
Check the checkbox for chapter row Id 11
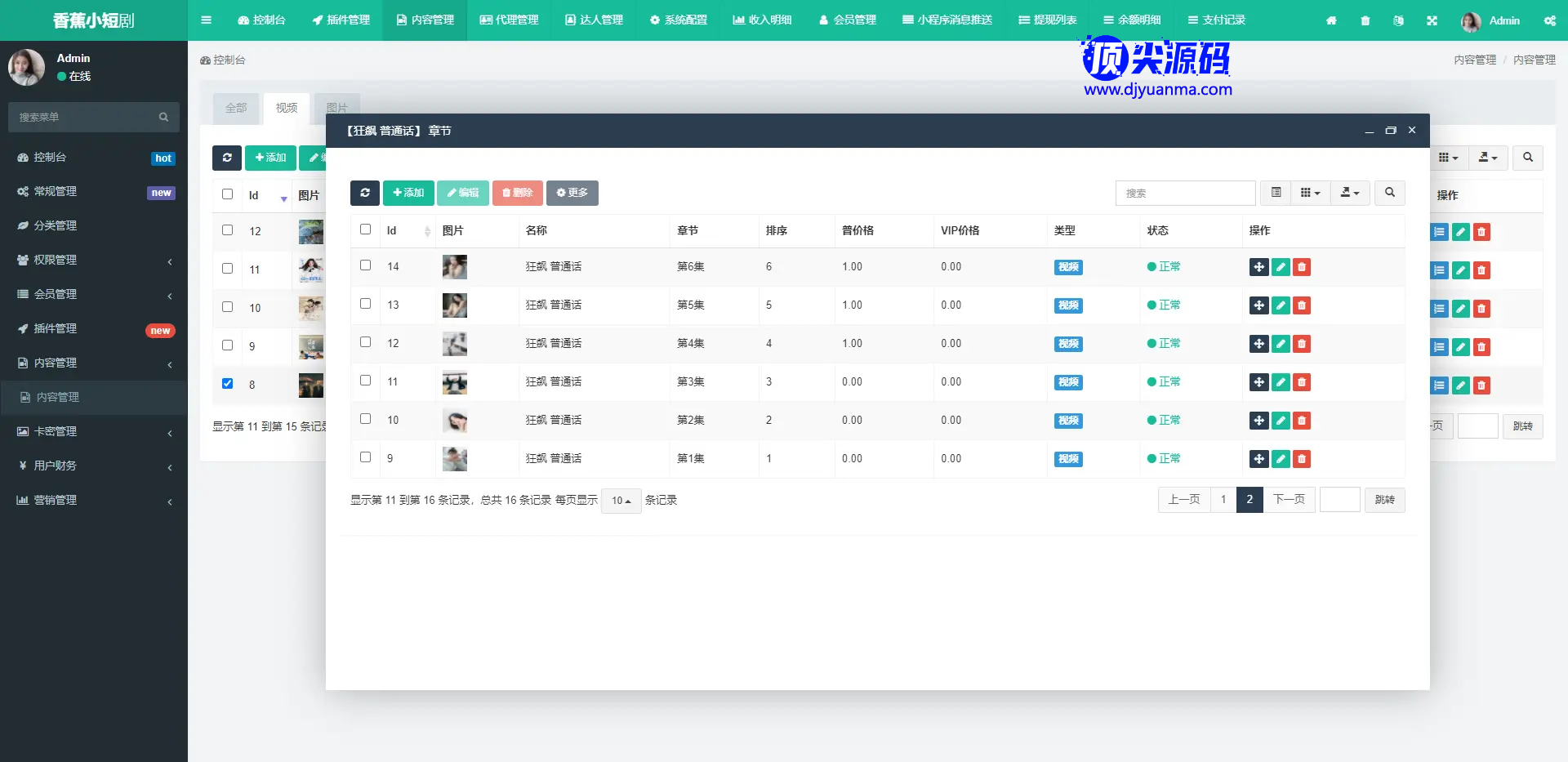(365, 381)
